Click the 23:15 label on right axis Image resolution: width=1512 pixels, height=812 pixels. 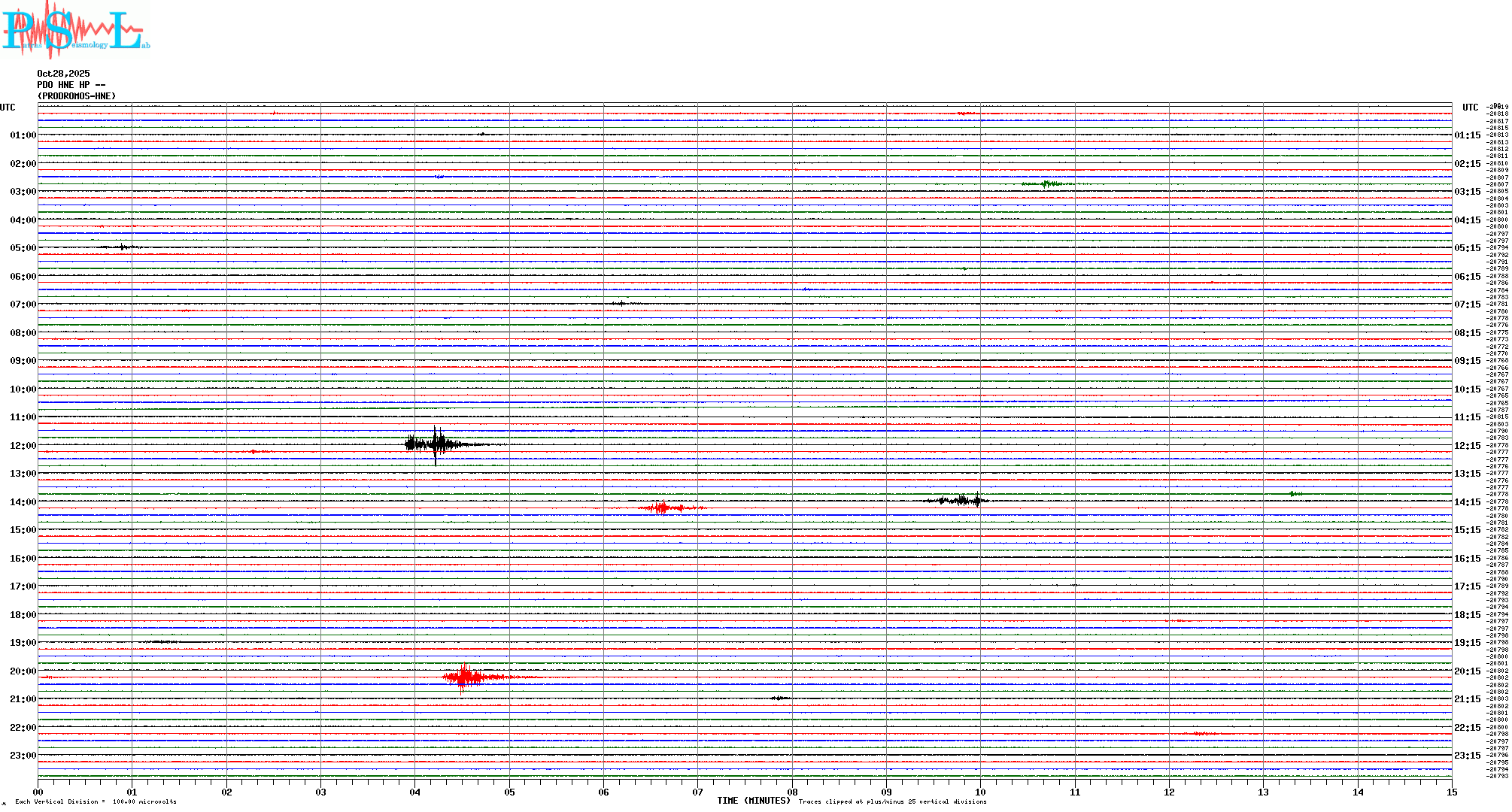coord(1467,756)
